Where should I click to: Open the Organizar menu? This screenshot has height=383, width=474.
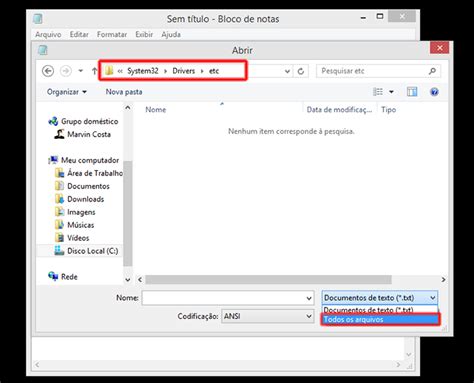[67, 92]
